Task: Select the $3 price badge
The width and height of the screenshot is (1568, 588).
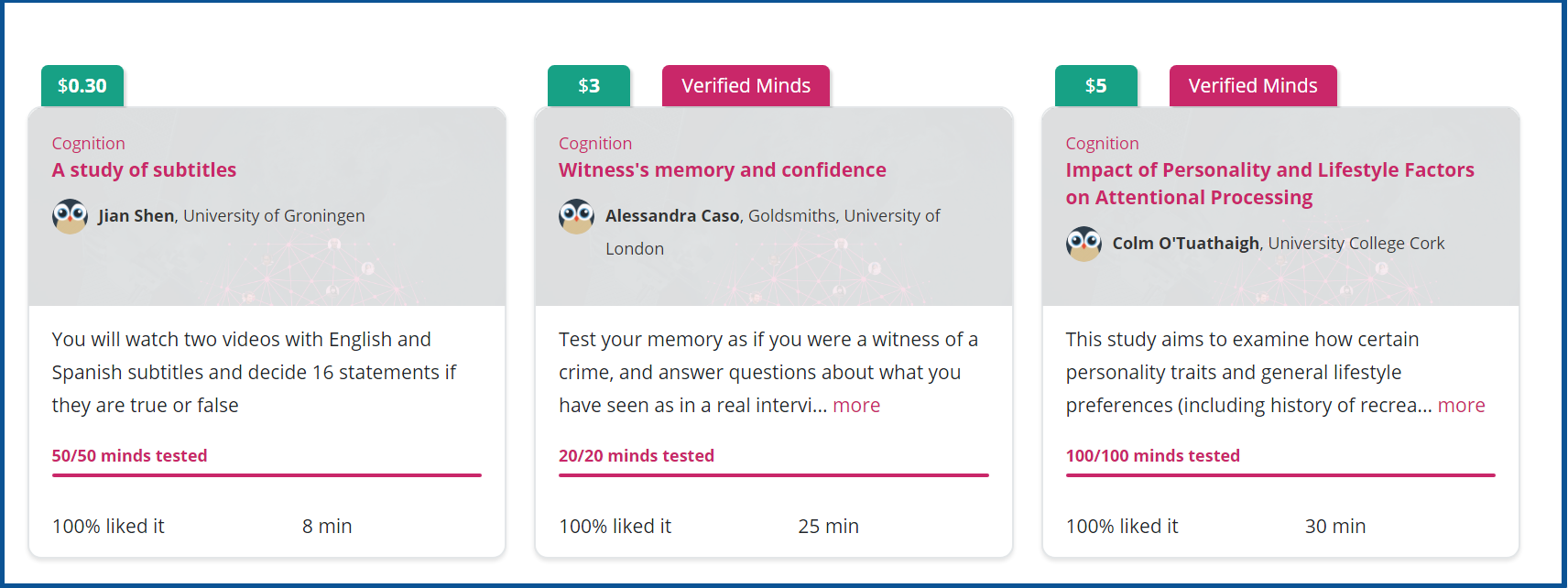Action: point(589,86)
